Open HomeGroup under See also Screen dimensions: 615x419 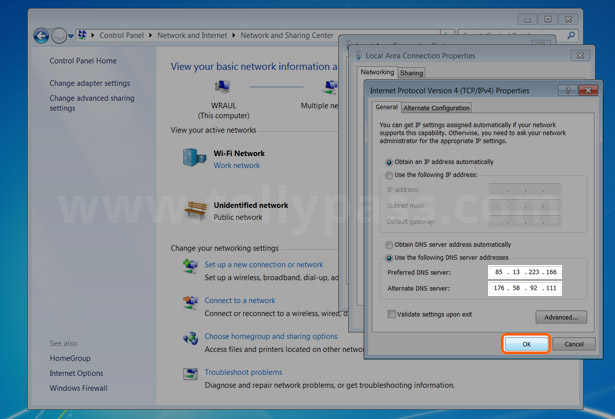point(70,358)
